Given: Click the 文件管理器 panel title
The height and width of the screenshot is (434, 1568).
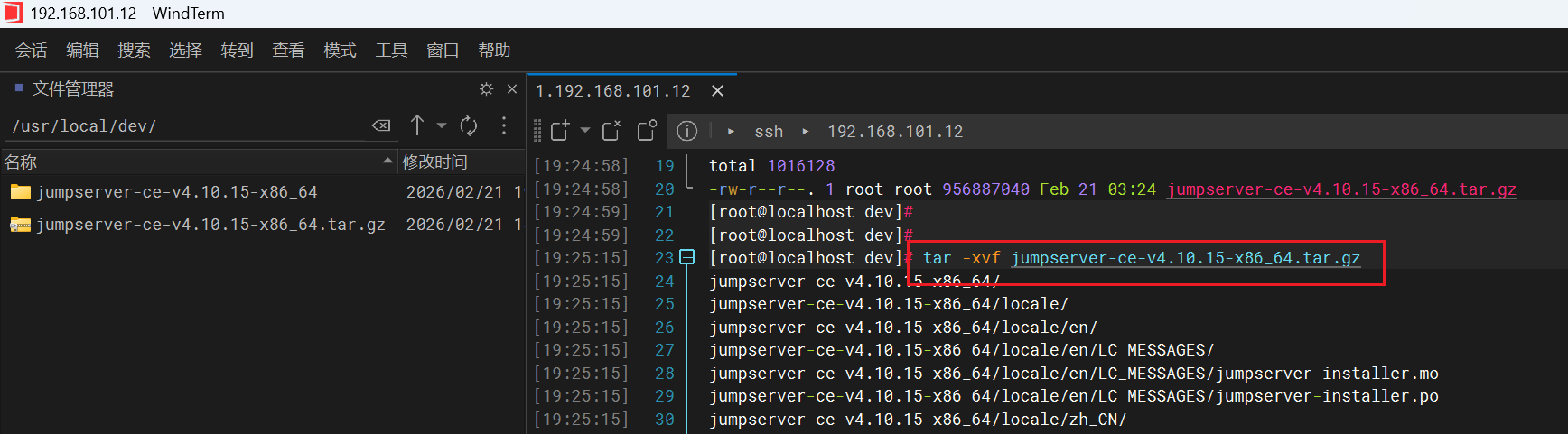Looking at the screenshot, I should point(73,89).
